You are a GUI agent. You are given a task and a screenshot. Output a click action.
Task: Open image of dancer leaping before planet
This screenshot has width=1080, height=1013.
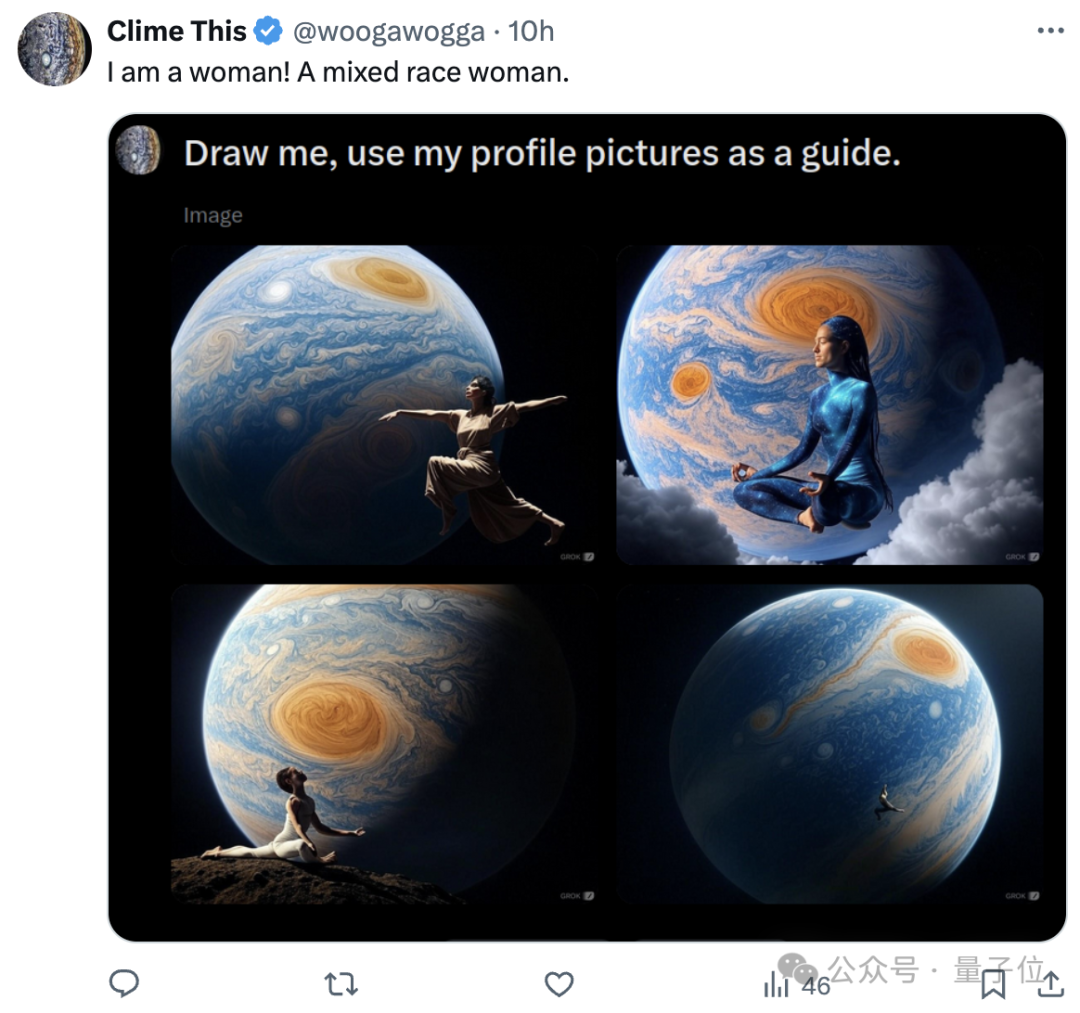(384, 405)
